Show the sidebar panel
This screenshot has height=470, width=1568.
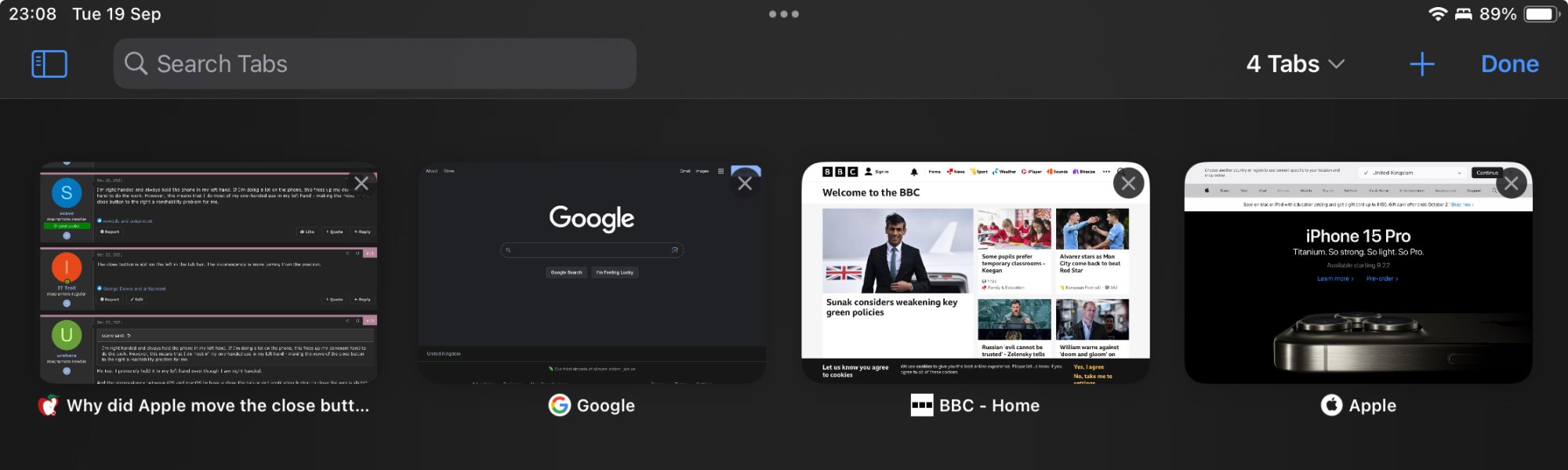[49, 64]
